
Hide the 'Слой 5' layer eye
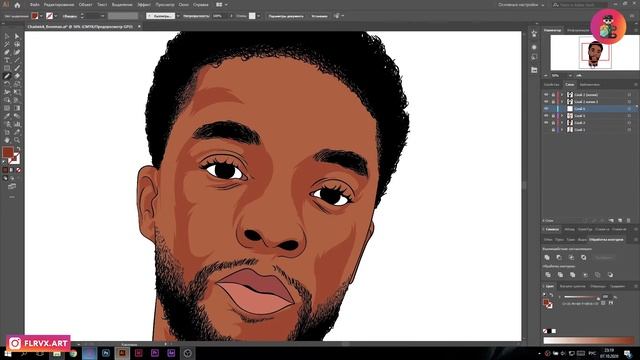point(546,116)
